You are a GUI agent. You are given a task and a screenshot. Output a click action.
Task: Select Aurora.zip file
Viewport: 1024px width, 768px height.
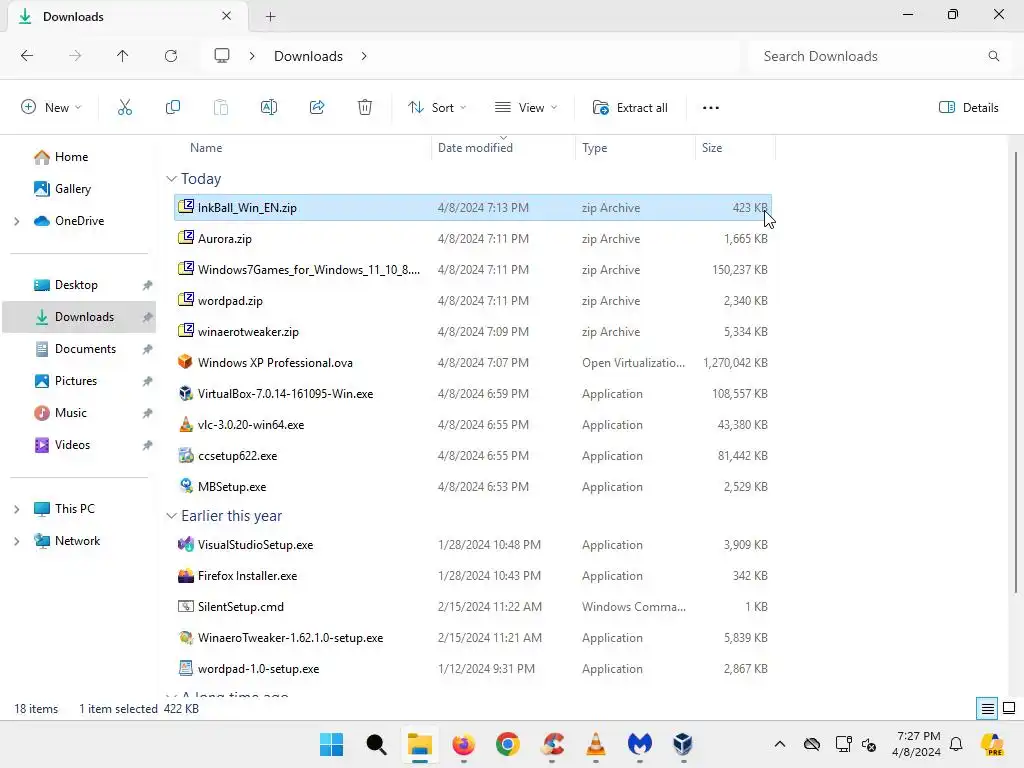click(x=473, y=239)
